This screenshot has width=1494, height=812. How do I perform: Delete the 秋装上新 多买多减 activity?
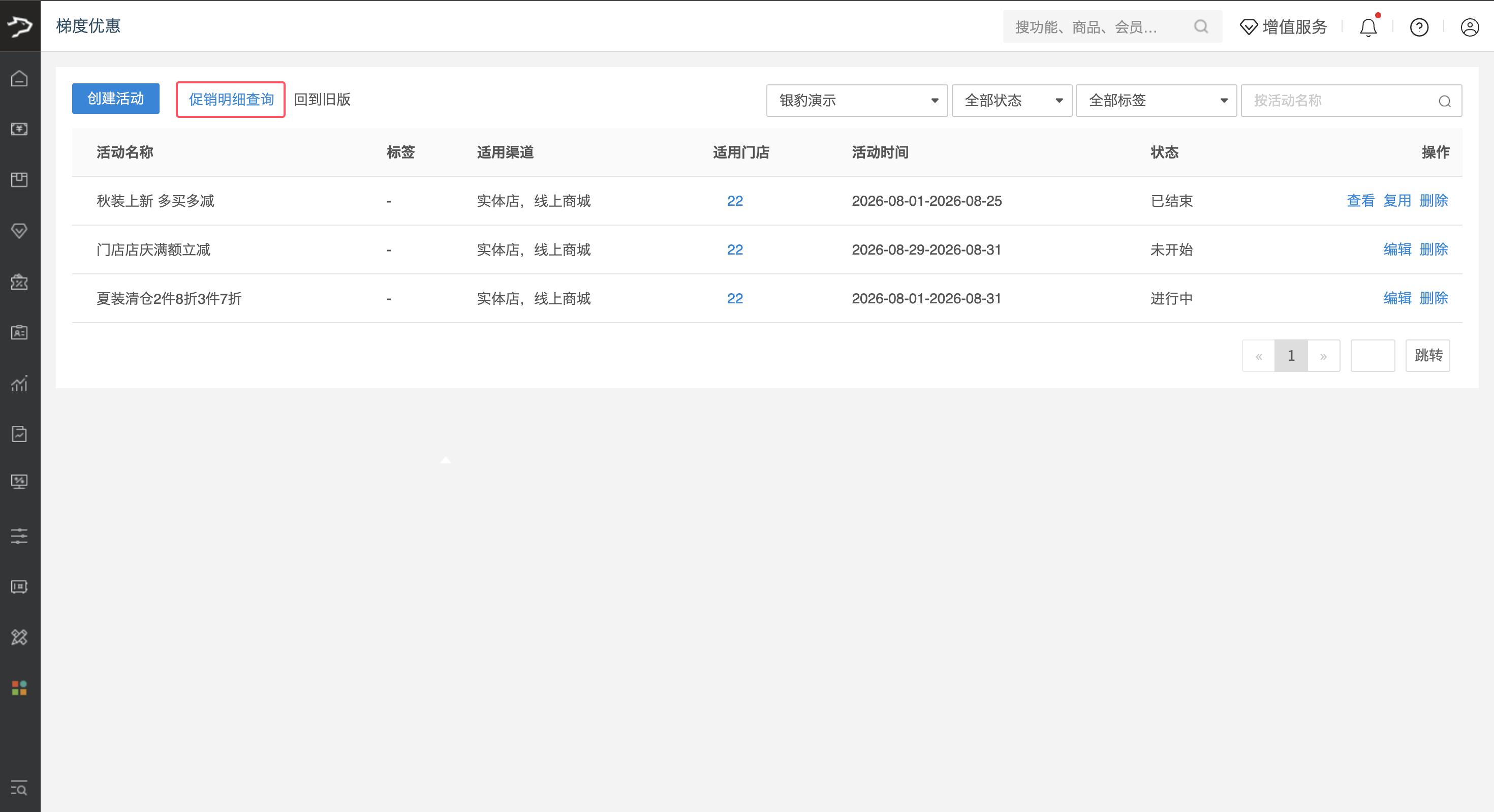(x=1434, y=201)
